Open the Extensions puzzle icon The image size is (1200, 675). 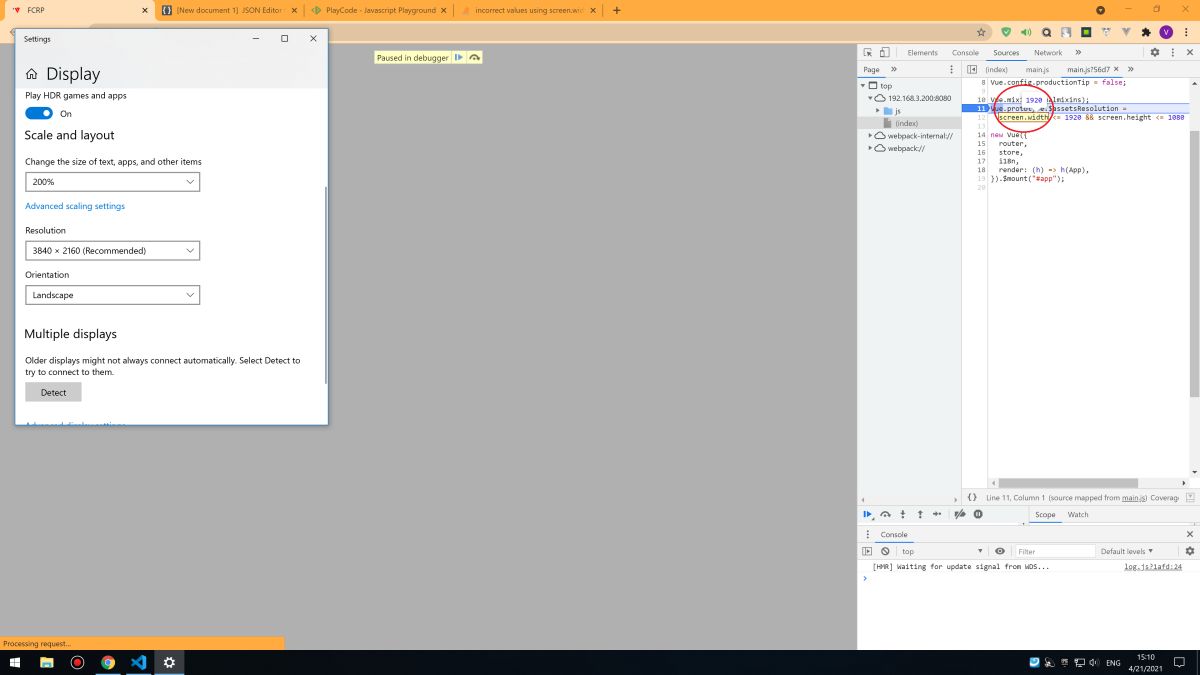tap(1146, 32)
